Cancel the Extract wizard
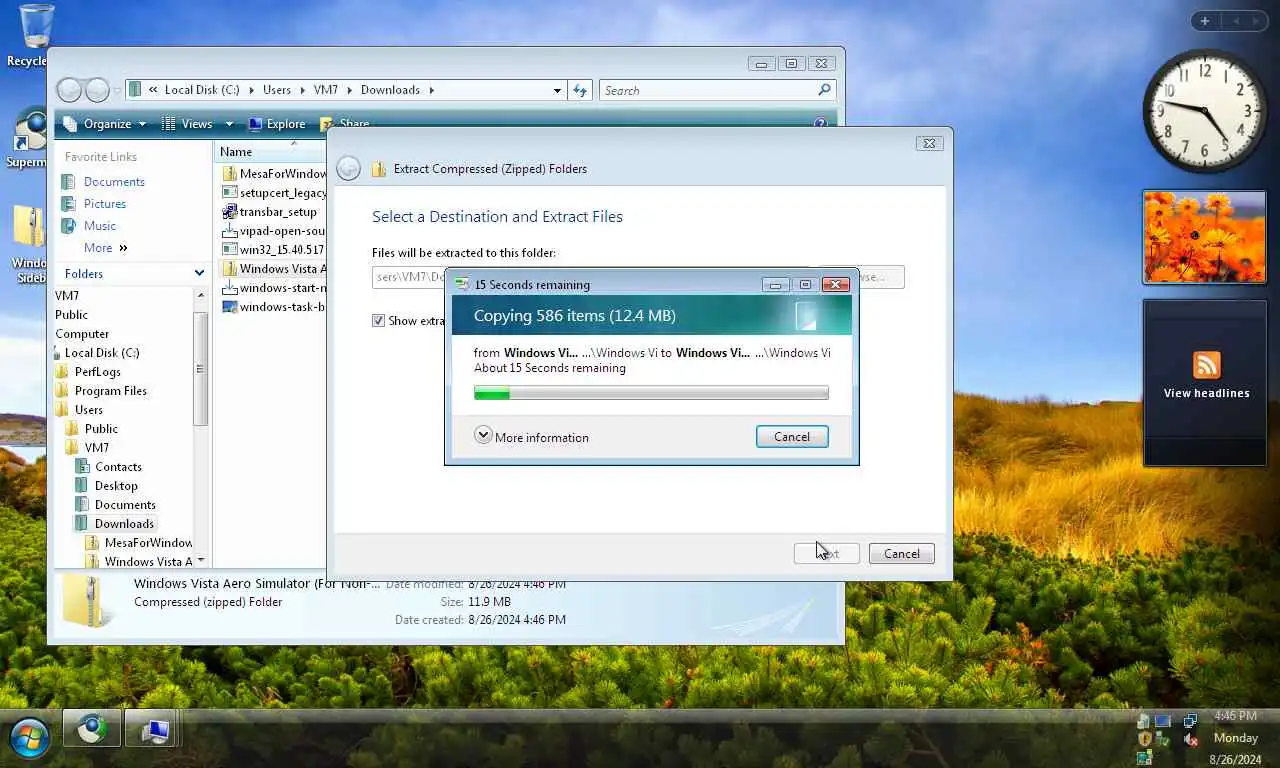 pyautogui.click(x=901, y=554)
